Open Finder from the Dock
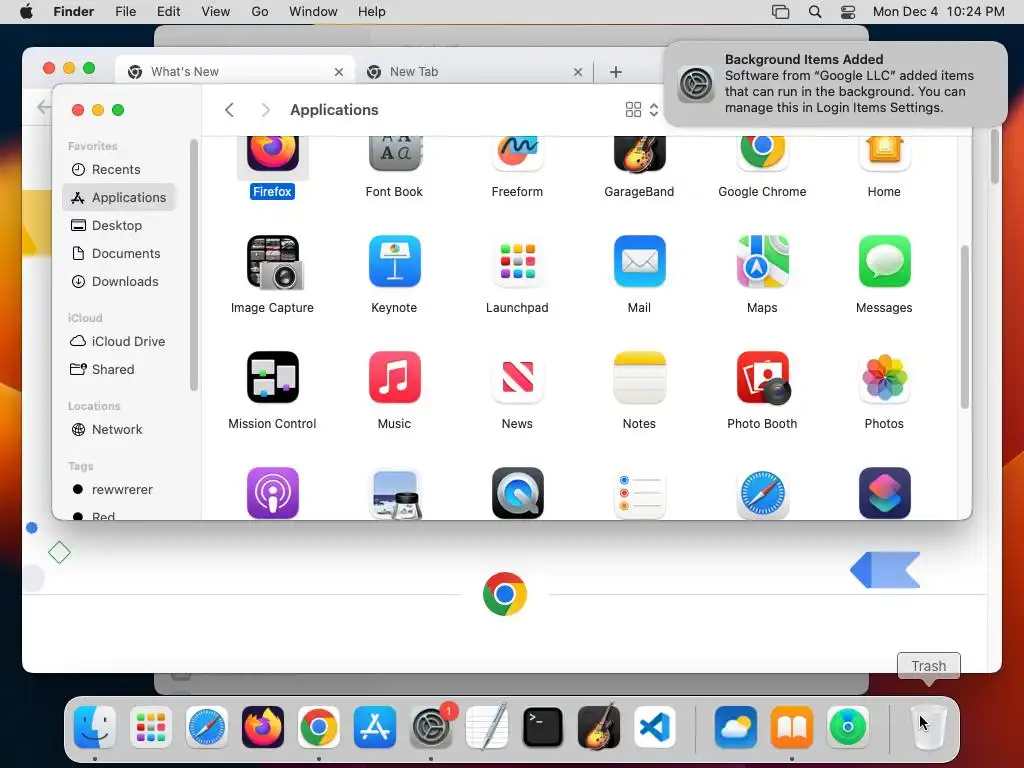 [x=95, y=727]
